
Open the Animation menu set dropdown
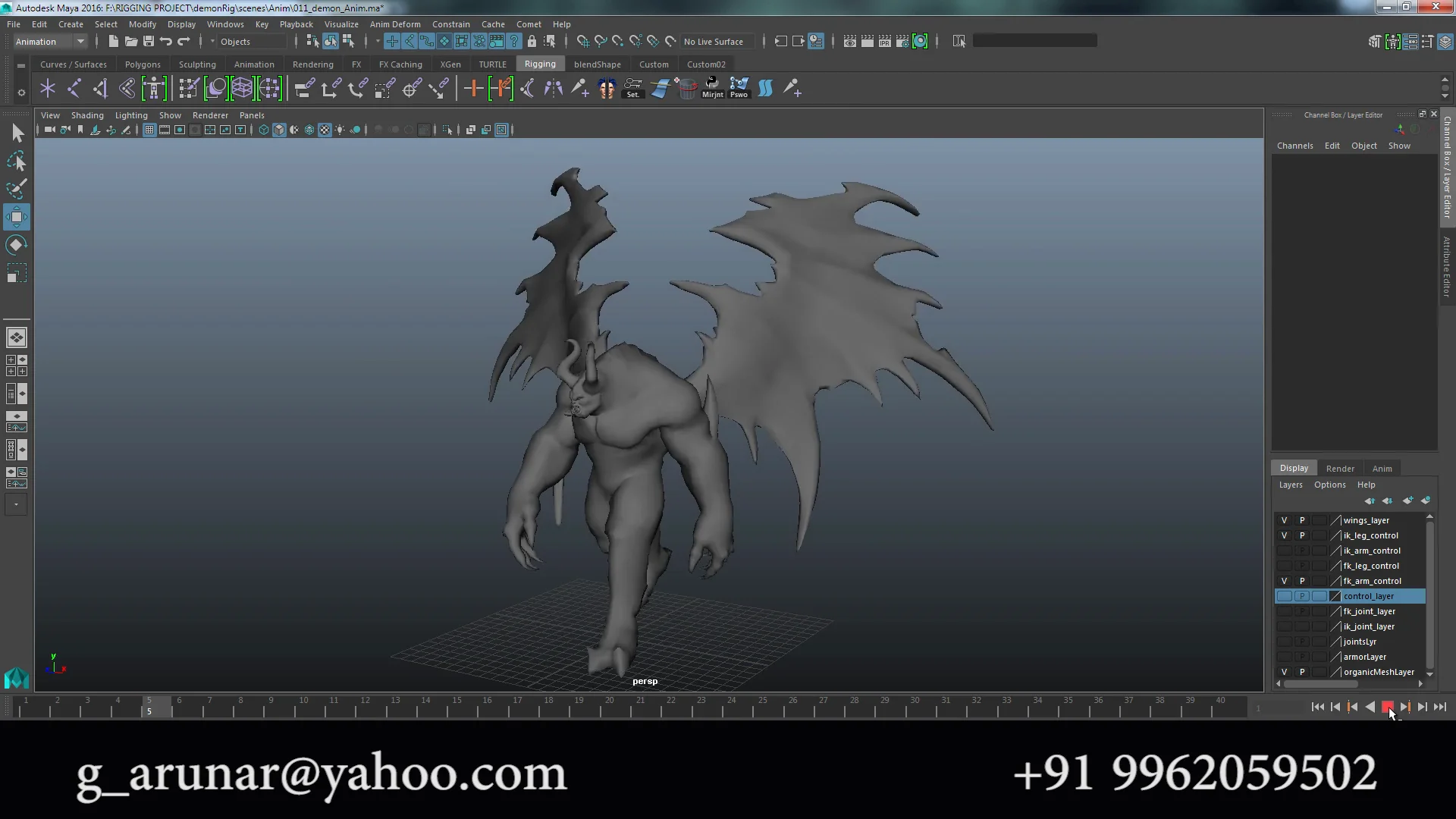coord(50,42)
